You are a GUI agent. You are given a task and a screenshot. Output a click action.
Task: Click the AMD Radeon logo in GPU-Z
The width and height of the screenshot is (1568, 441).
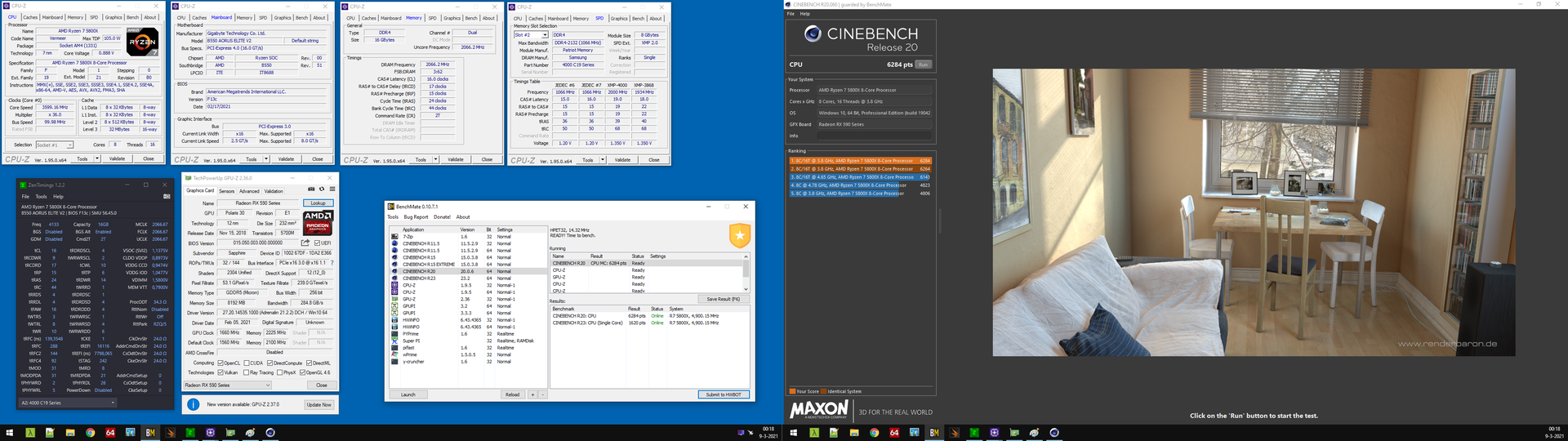pyautogui.click(x=318, y=221)
